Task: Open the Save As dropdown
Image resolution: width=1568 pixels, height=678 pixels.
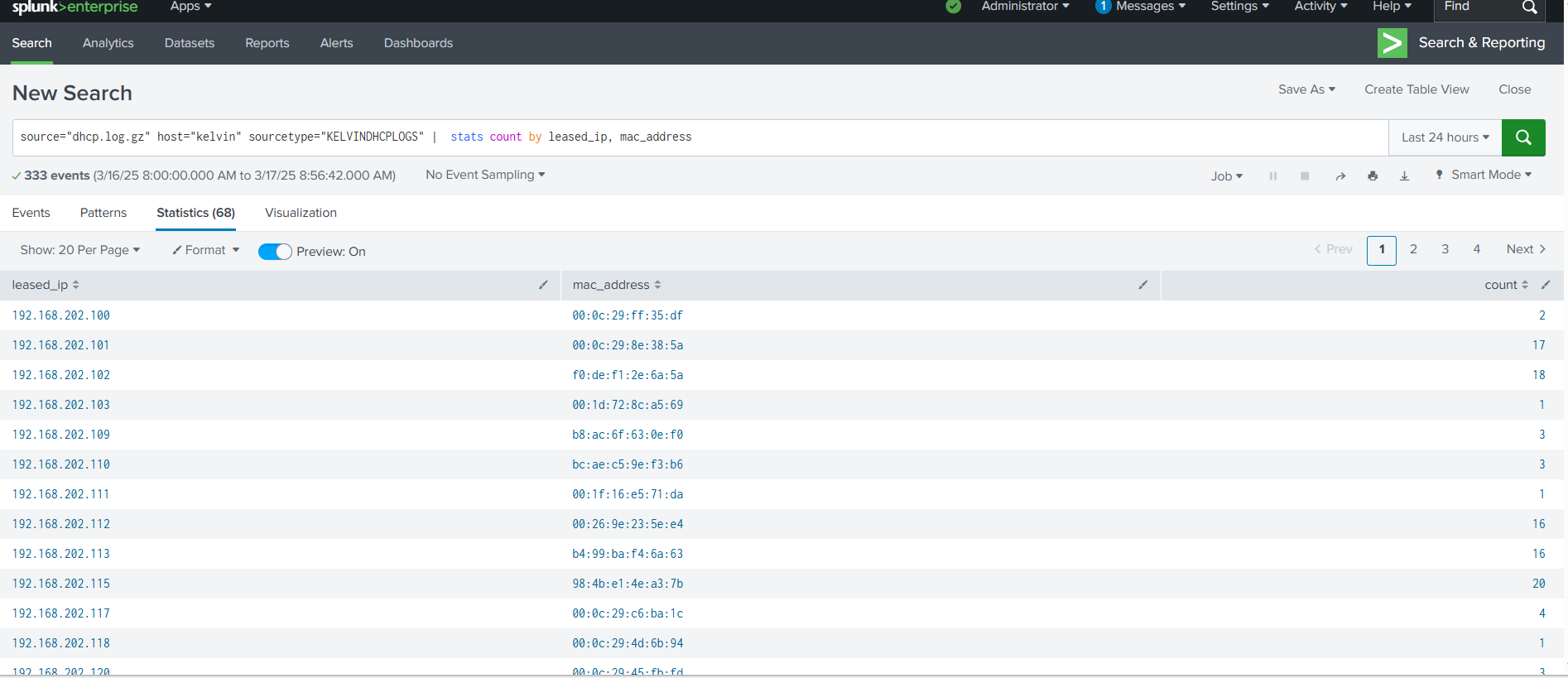Action: [x=1306, y=89]
